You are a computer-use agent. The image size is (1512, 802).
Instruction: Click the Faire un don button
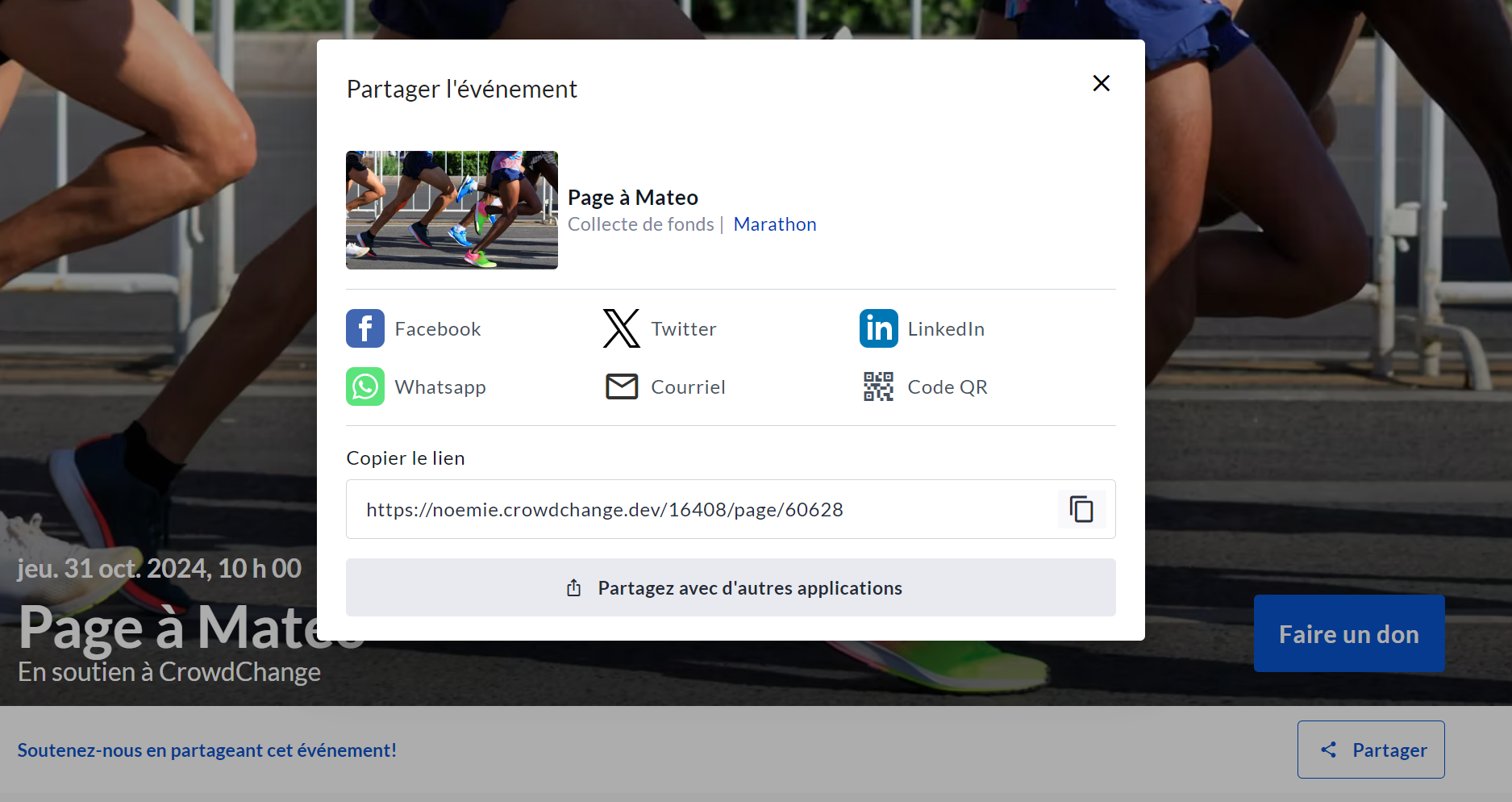tap(1348, 633)
